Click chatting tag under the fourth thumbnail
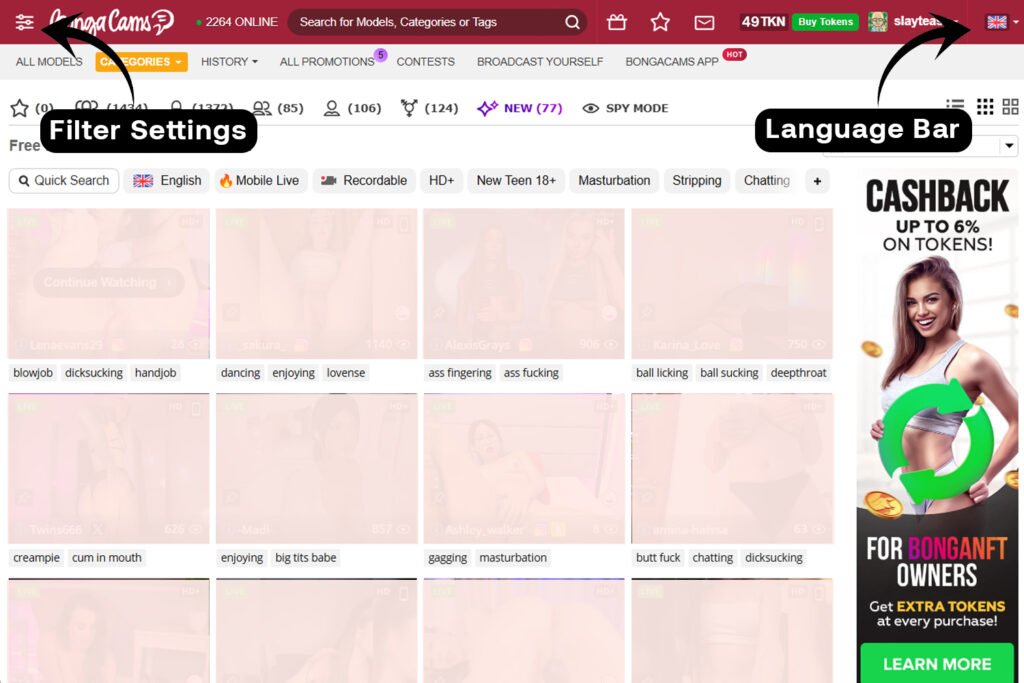This screenshot has width=1024, height=683. pos(712,558)
